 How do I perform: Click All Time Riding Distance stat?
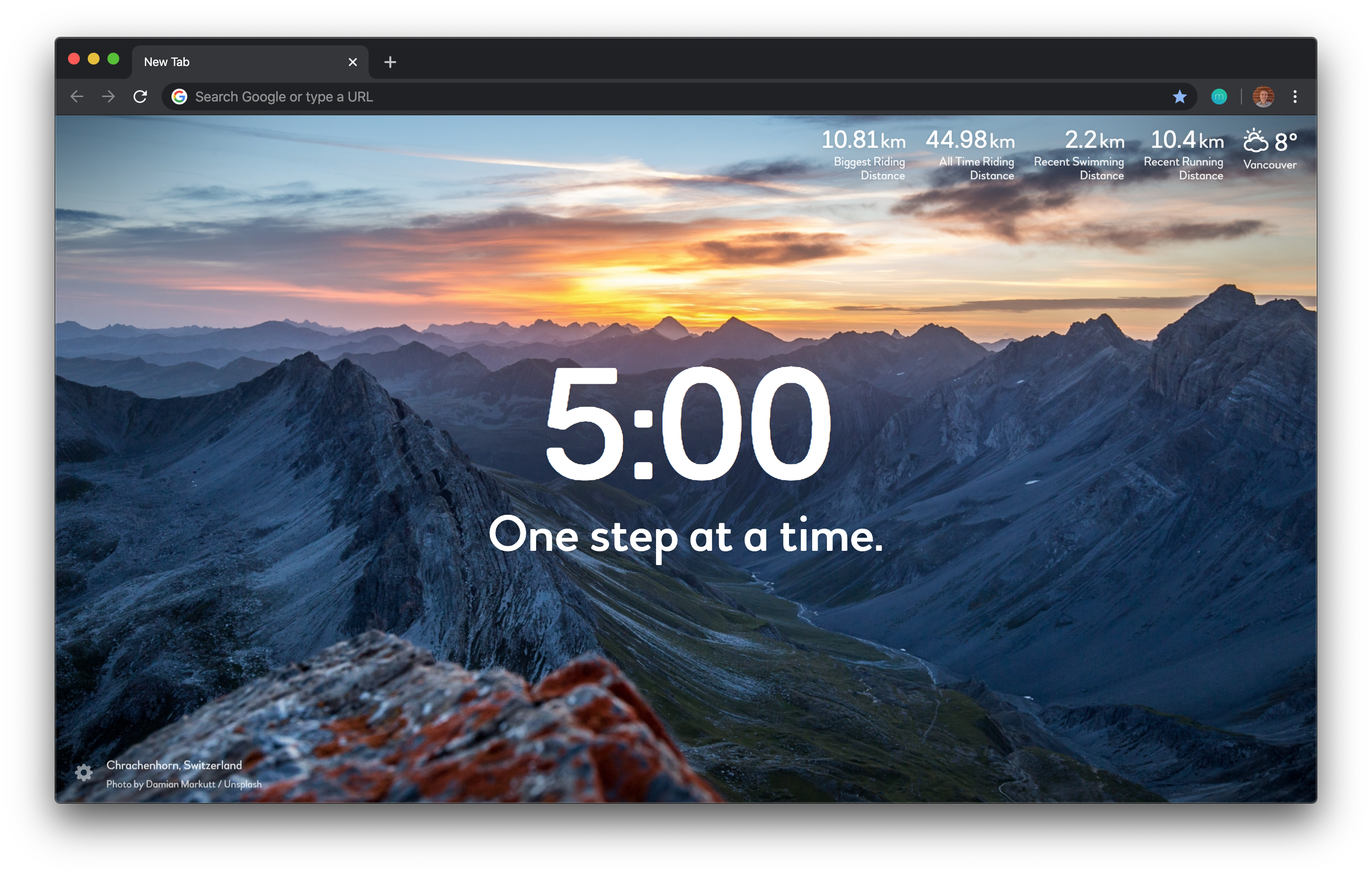970,155
